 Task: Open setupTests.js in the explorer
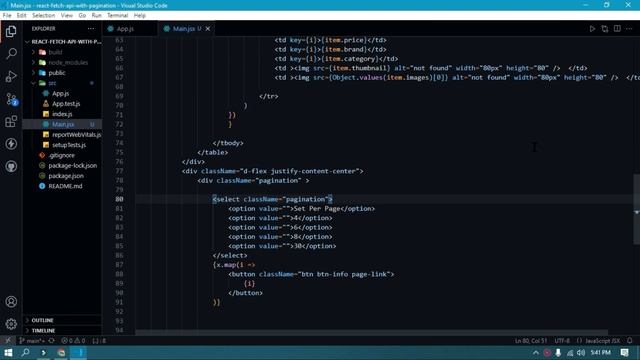pyautogui.click(x=69, y=145)
